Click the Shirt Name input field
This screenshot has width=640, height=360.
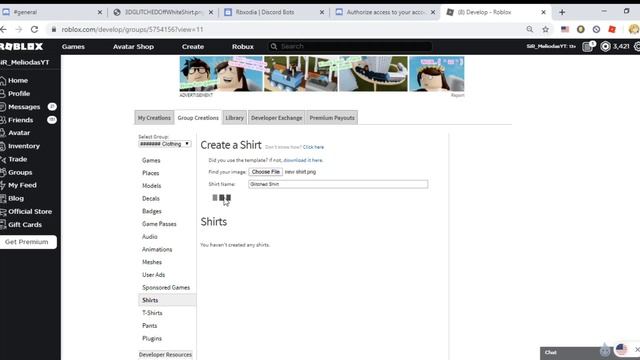(x=338, y=184)
